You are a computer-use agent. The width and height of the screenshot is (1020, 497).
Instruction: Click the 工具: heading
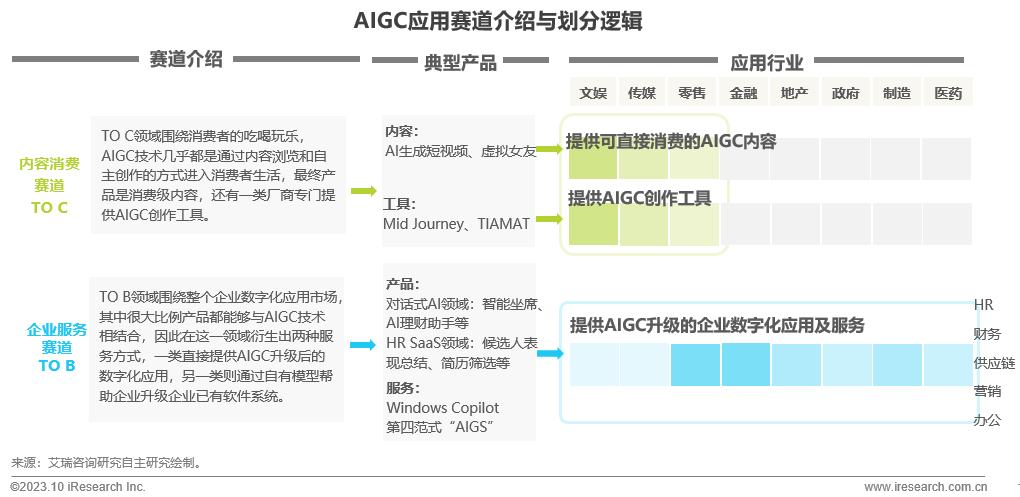399,204
